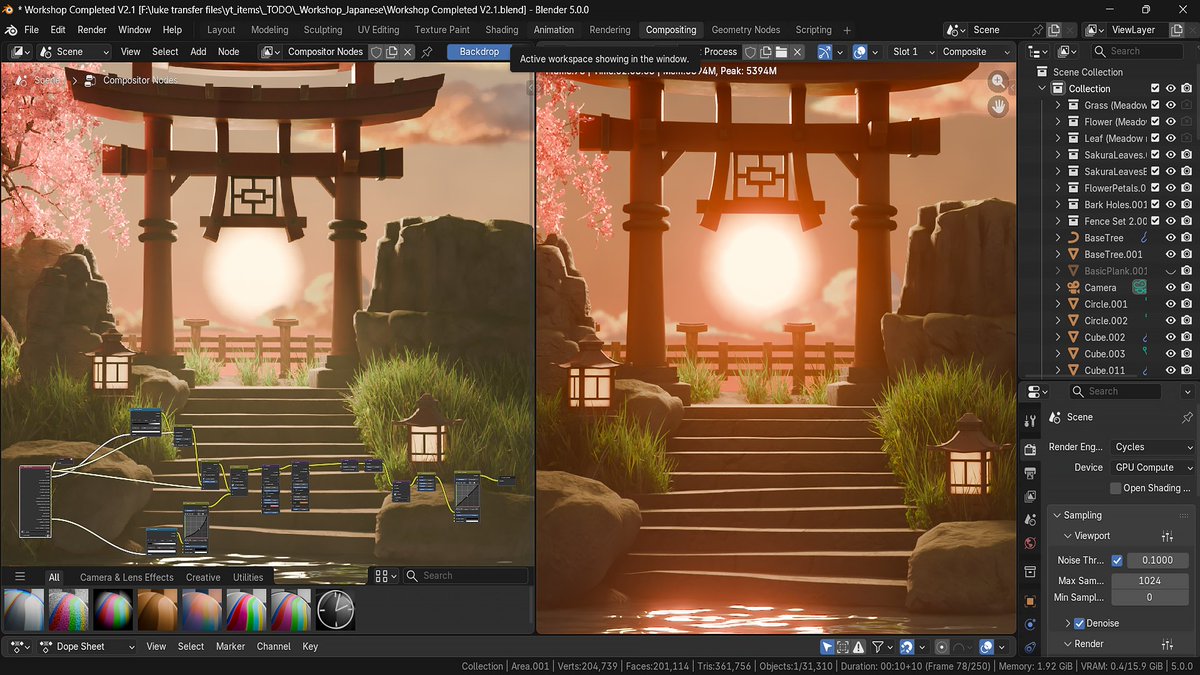Unlink the Compositor Nodes datablock
1200x675 pixels.
[408, 52]
